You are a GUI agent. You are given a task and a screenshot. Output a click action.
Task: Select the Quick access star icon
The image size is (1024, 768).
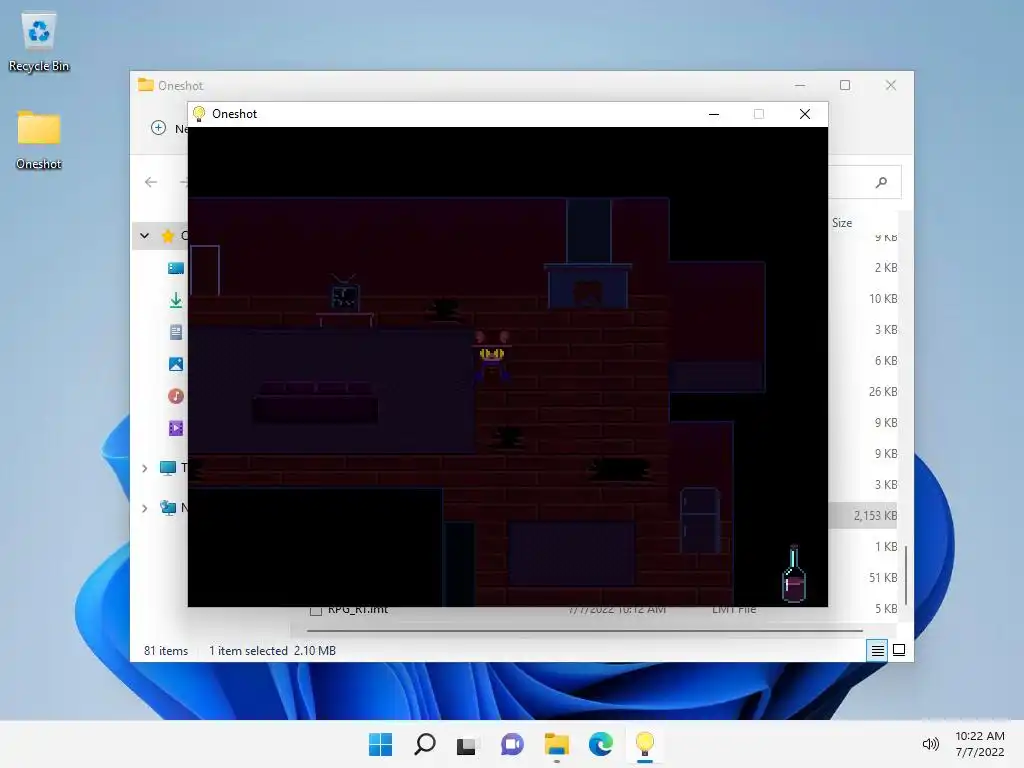click(x=168, y=236)
